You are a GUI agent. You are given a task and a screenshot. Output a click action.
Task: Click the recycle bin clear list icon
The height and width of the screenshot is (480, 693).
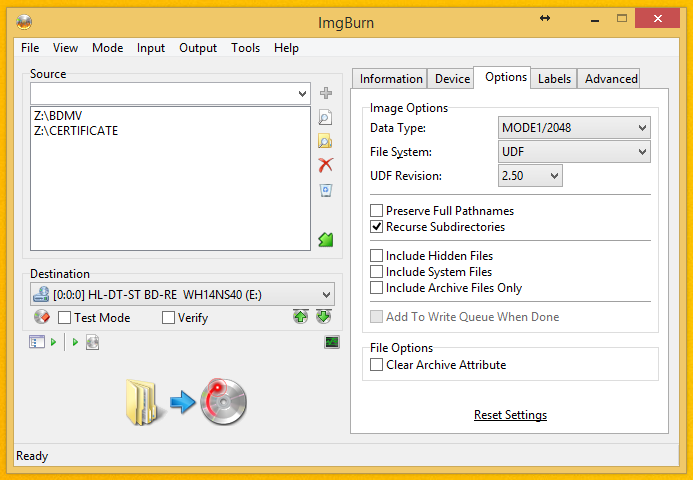point(326,190)
